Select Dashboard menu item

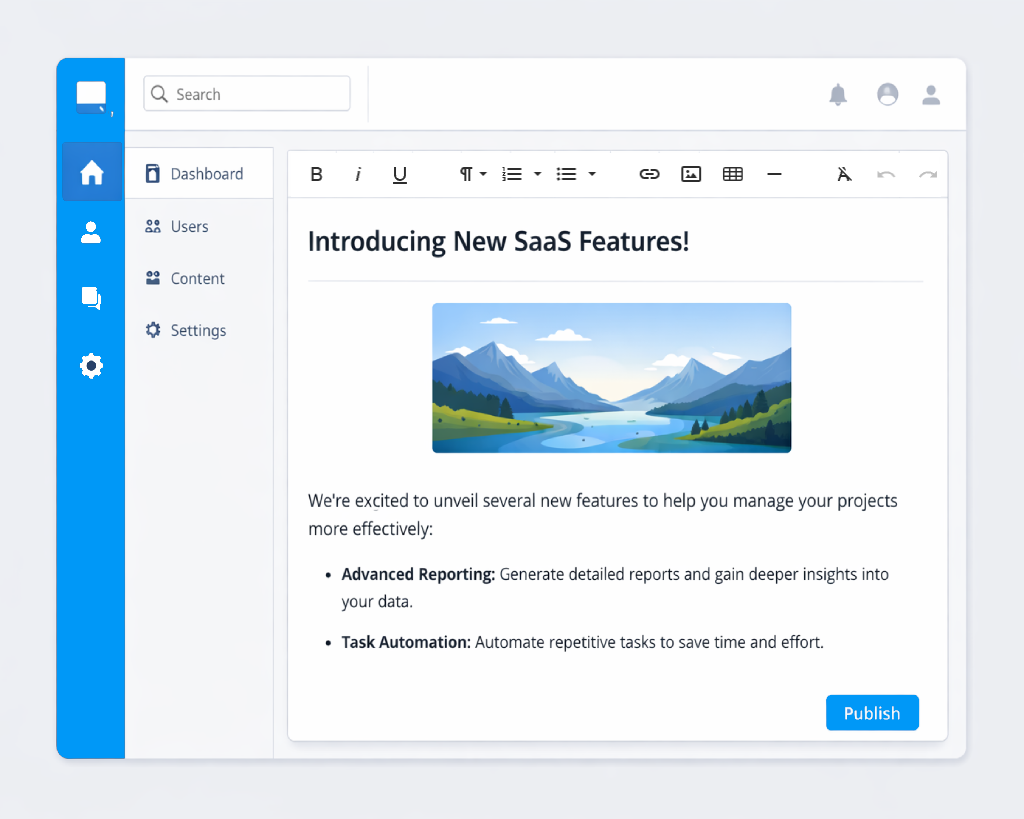point(199,174)
